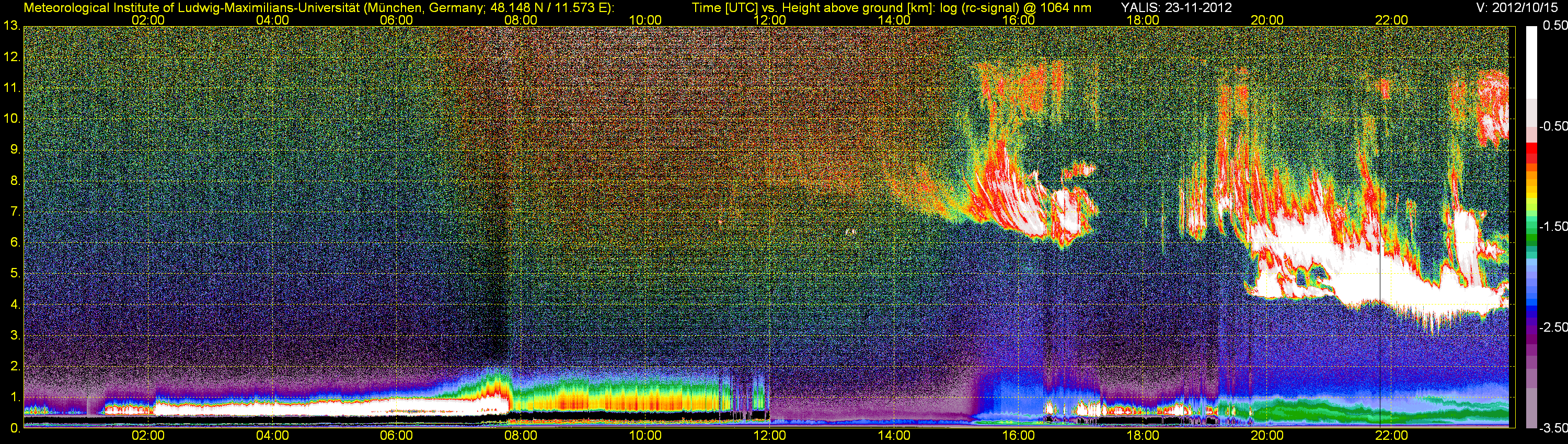
Task: Click the '06:00' label on the top time axis
Action: click(x=396, y=20)
